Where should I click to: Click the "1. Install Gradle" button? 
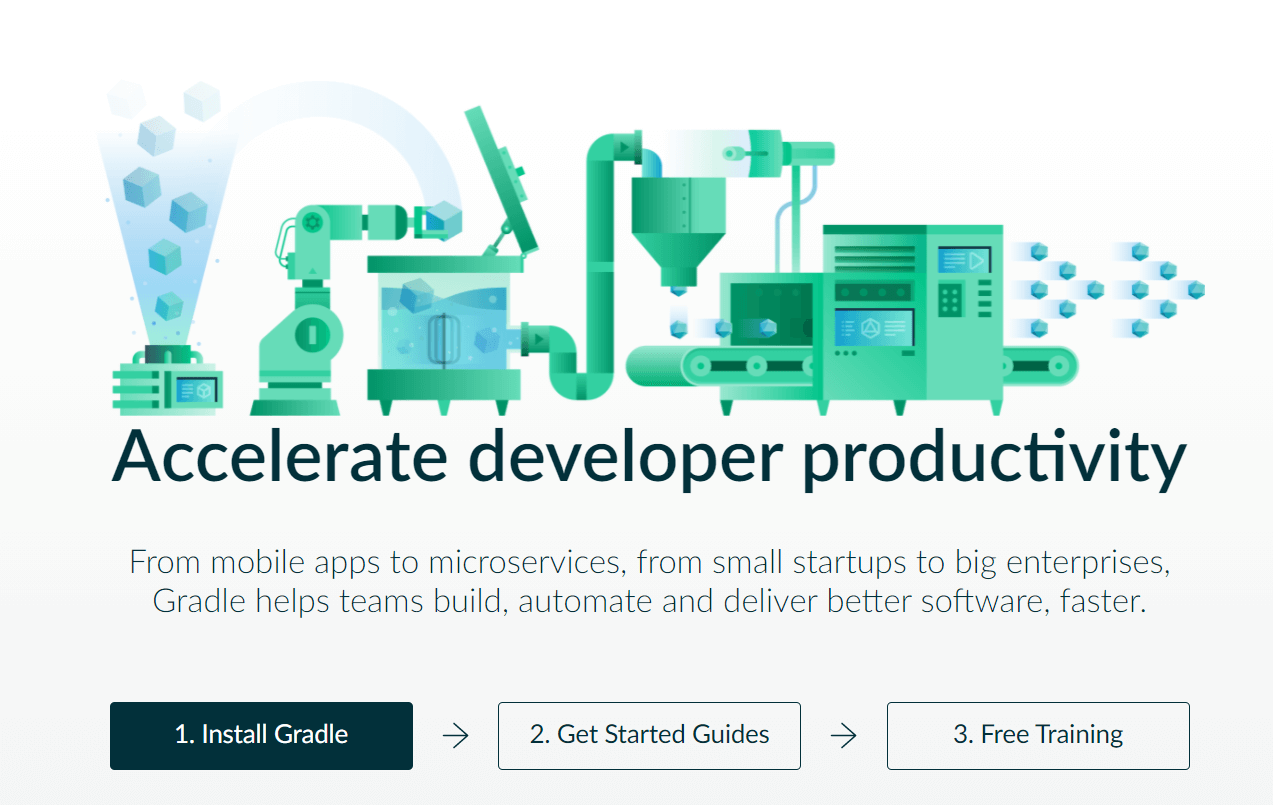(261, 735)
